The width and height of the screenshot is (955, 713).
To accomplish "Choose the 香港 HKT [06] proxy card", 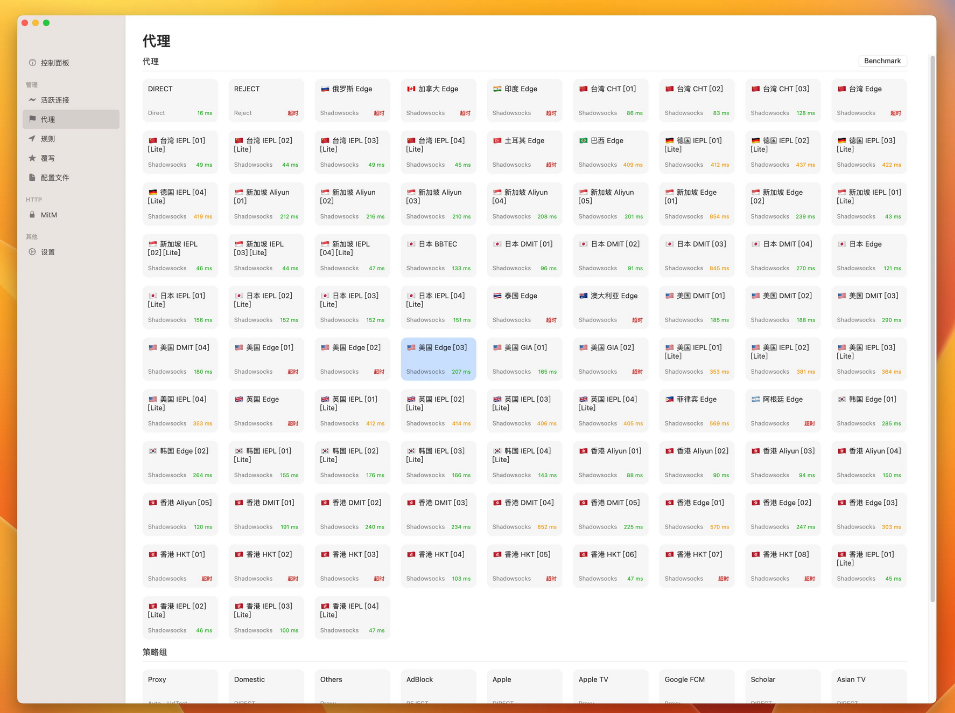I will 611,566.
